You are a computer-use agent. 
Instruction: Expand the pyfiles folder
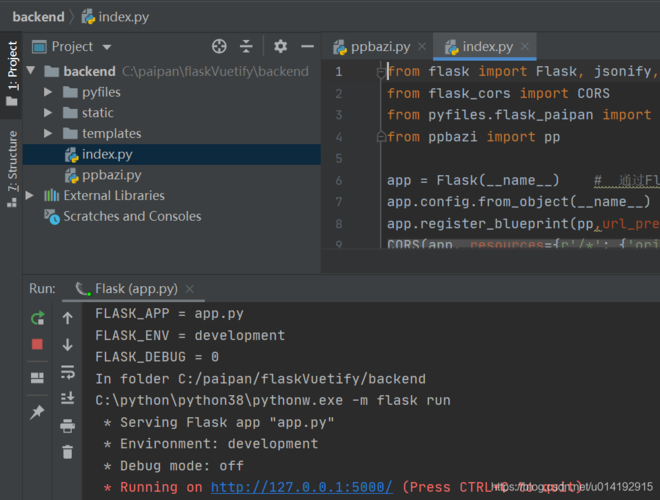pos(48,92)
